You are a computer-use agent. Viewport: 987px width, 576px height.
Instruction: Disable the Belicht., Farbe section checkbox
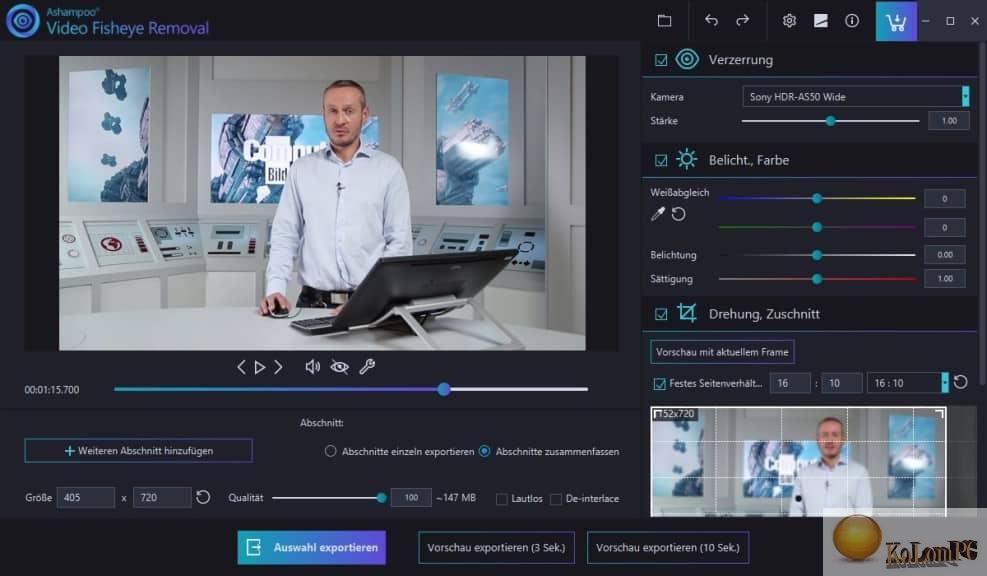pos(661,161)
